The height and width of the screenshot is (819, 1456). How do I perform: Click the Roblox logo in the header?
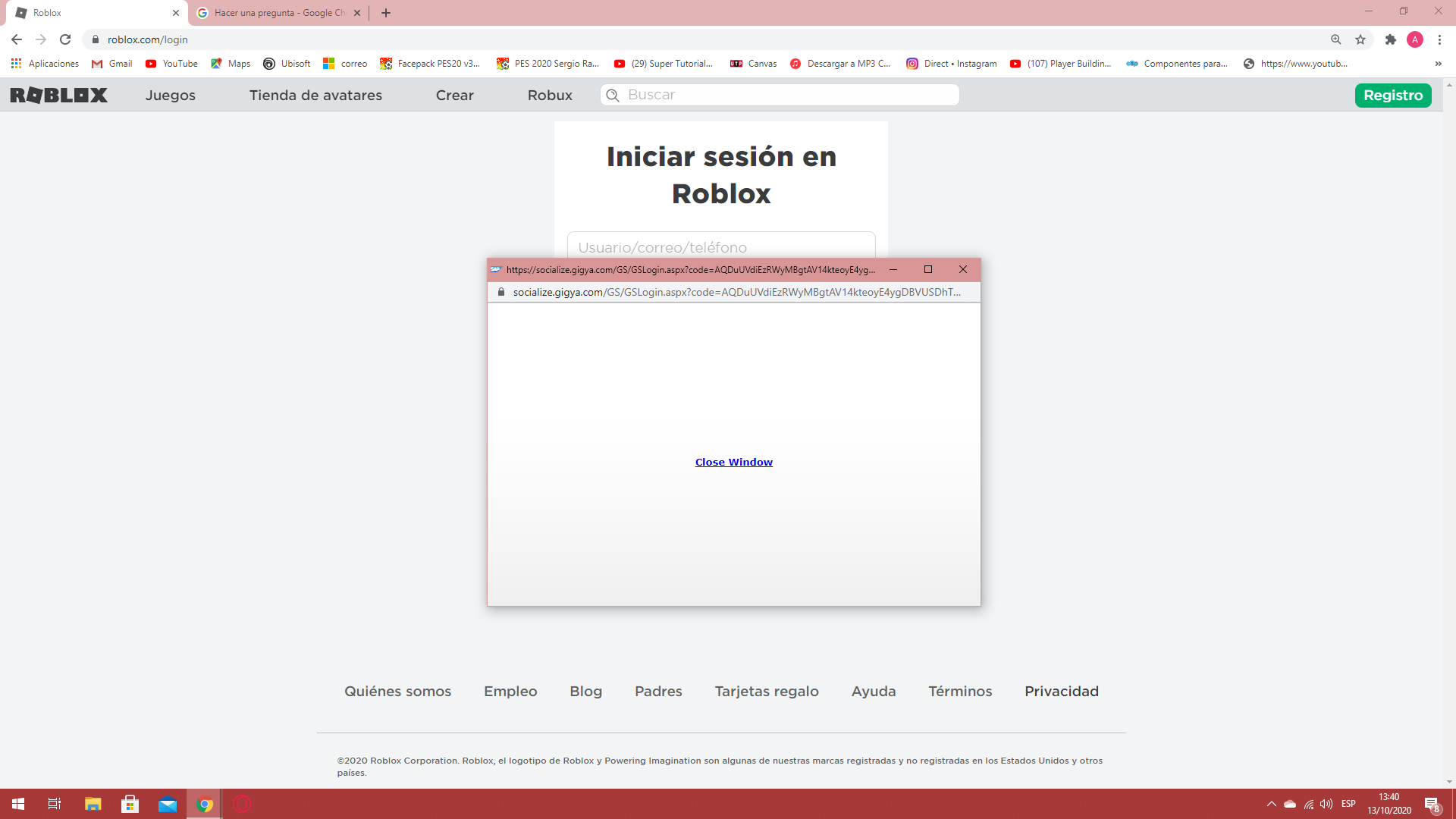[58, 95]
